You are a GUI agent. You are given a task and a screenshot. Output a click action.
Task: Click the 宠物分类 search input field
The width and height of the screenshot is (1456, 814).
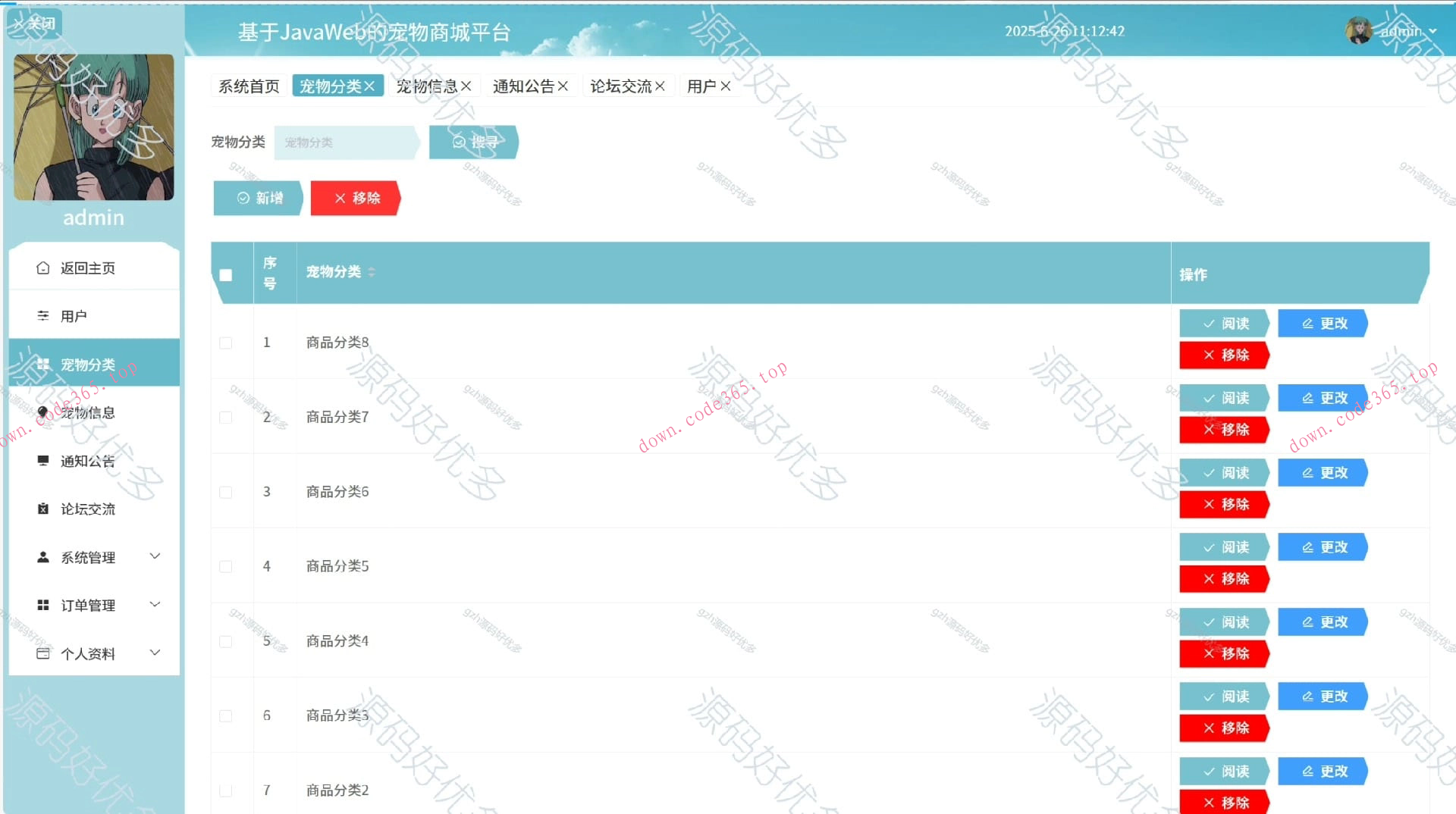(x=345, y=142)
